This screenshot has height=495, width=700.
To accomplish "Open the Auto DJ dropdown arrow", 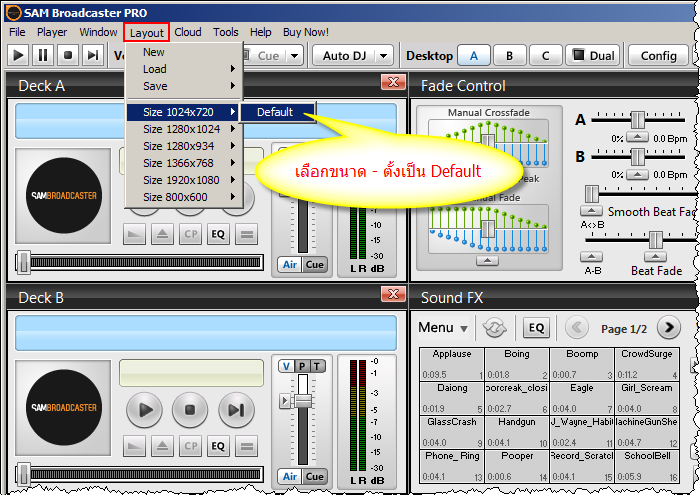I will click(x=384, y=56).
